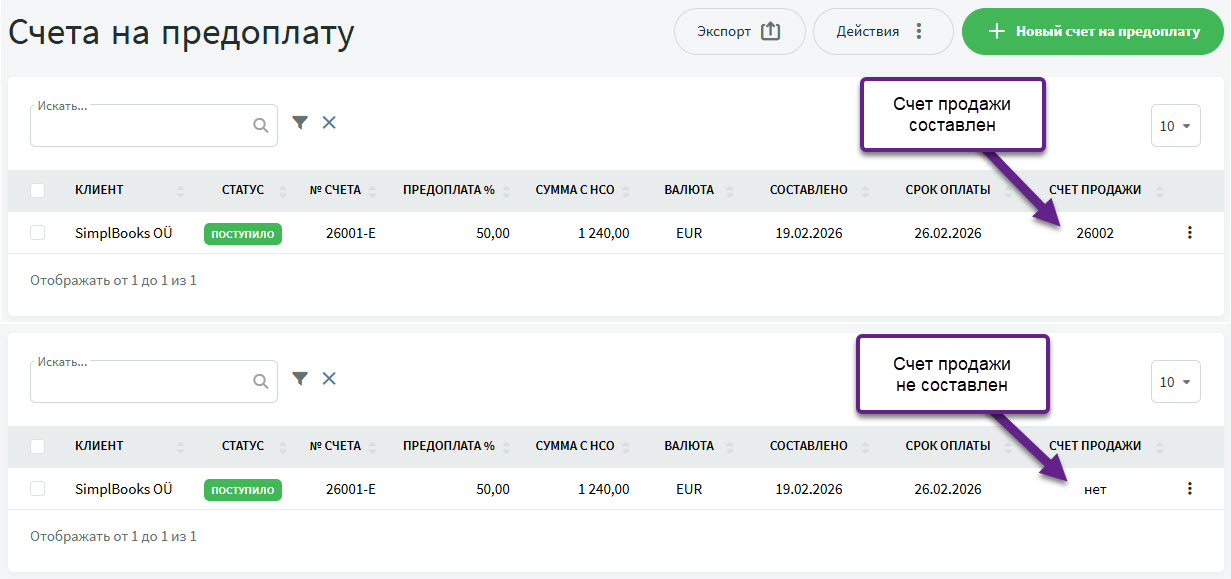1231x579 pixels.
Task: Click the magnifier icon in upper search field
Action: 260,126
